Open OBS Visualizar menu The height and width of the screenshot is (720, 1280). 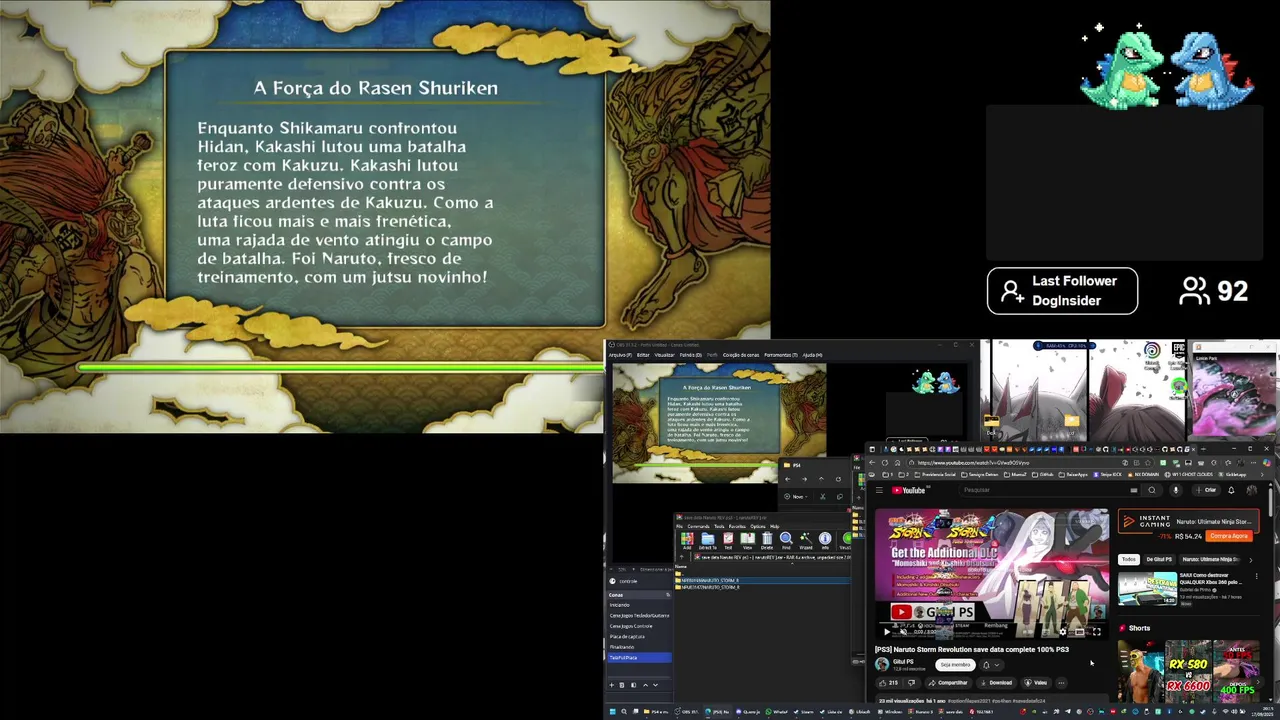tap(664, 355)
